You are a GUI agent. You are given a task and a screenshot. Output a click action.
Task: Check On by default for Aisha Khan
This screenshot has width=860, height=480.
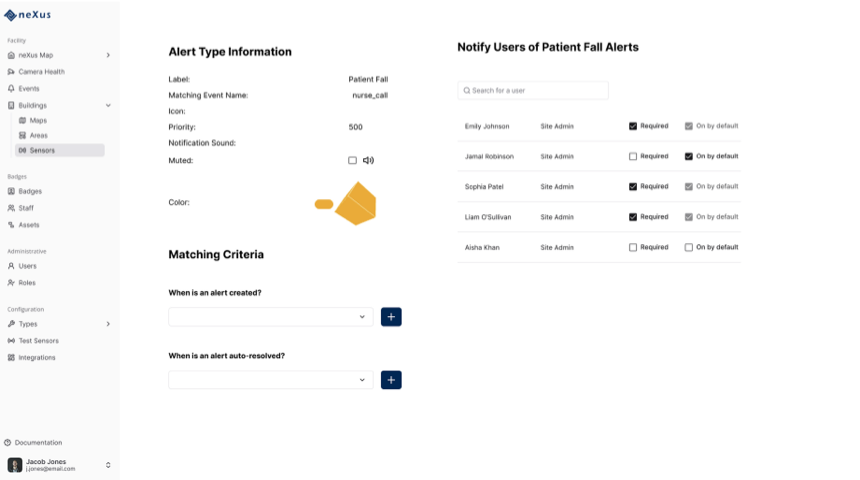[689, 247]
